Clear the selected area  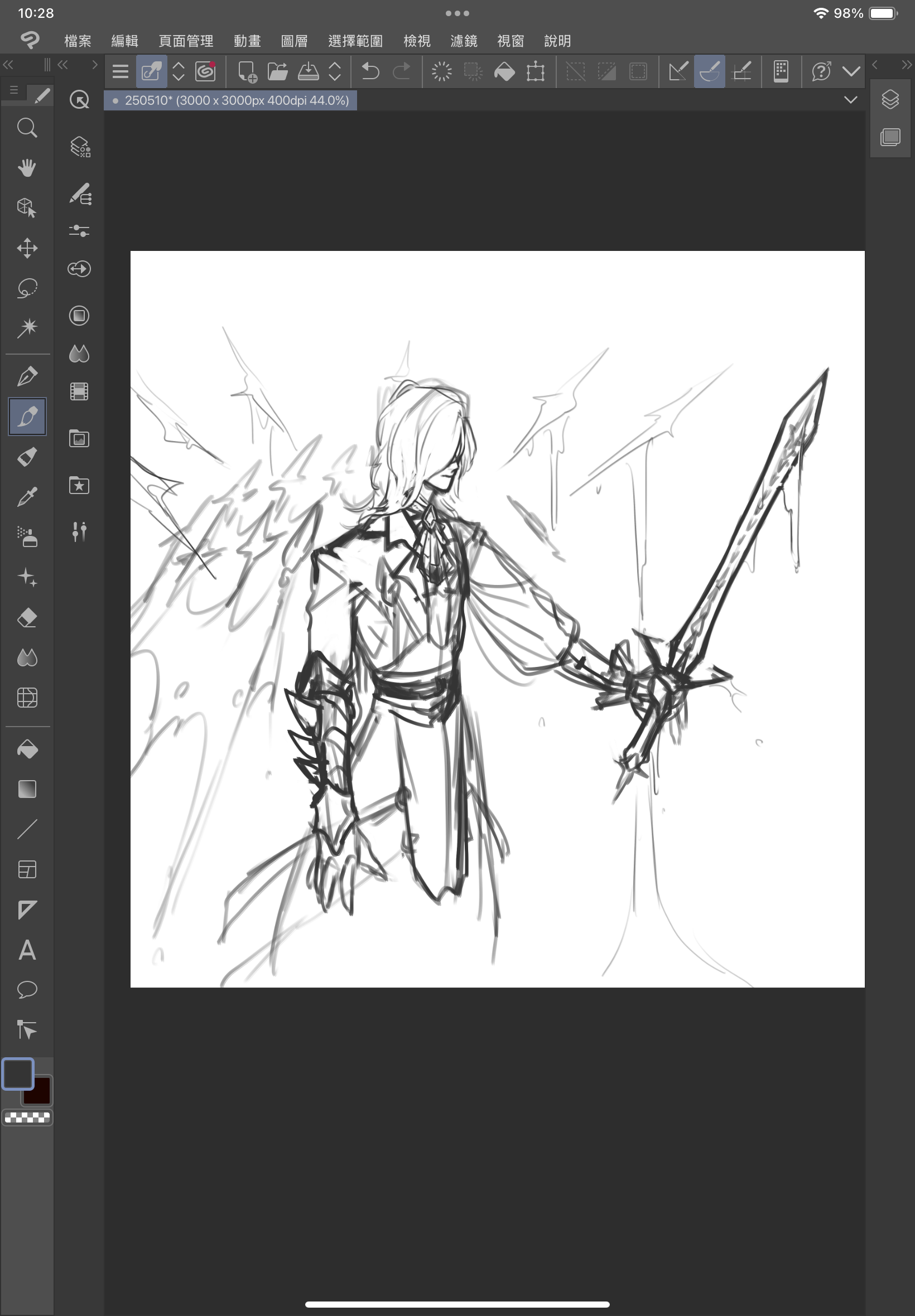(441, 71)
